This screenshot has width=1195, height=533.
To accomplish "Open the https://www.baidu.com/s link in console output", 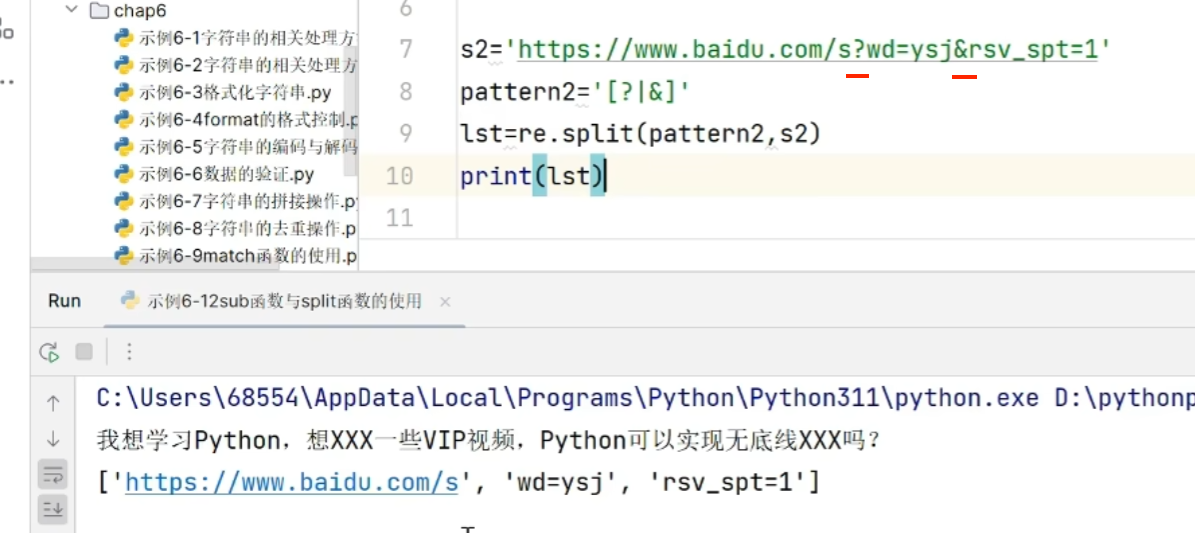I will (292, 482).
